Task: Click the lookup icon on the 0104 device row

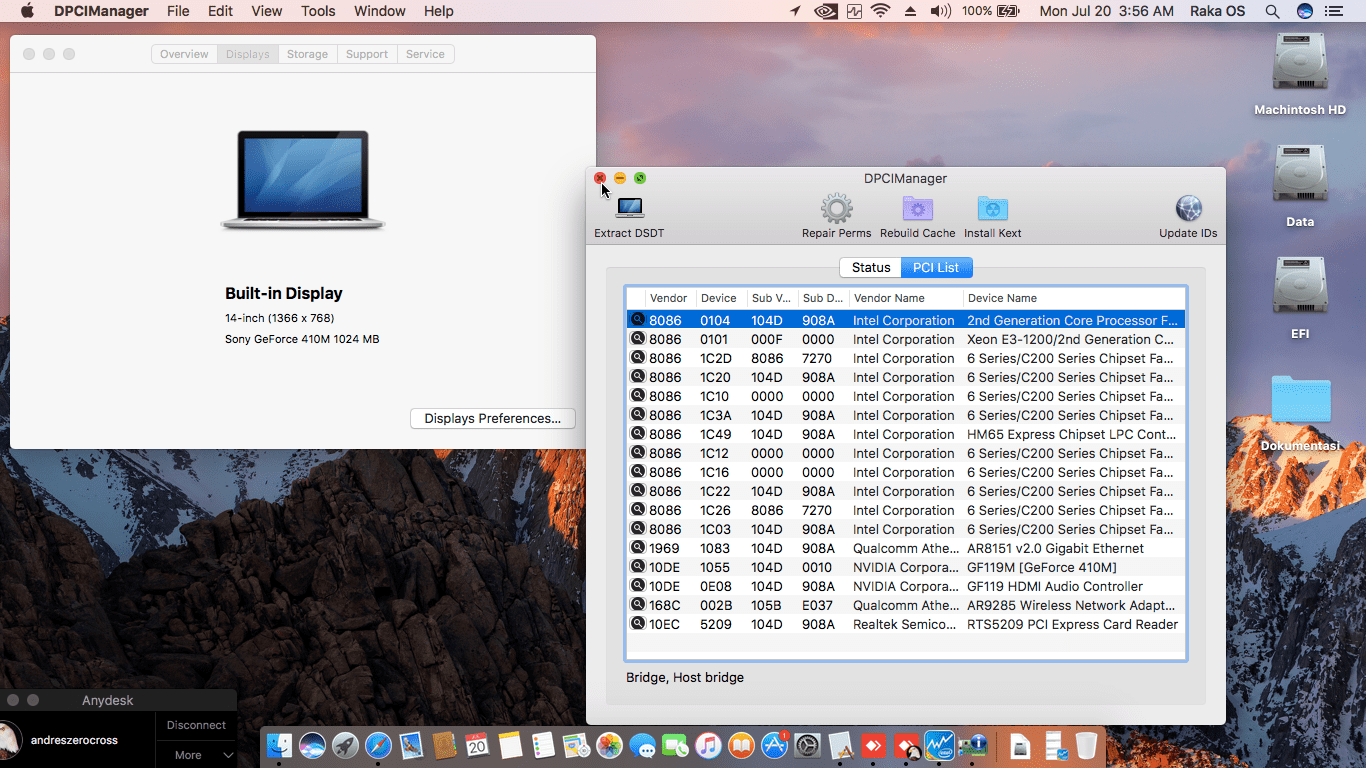Action: tap(638, 320)
